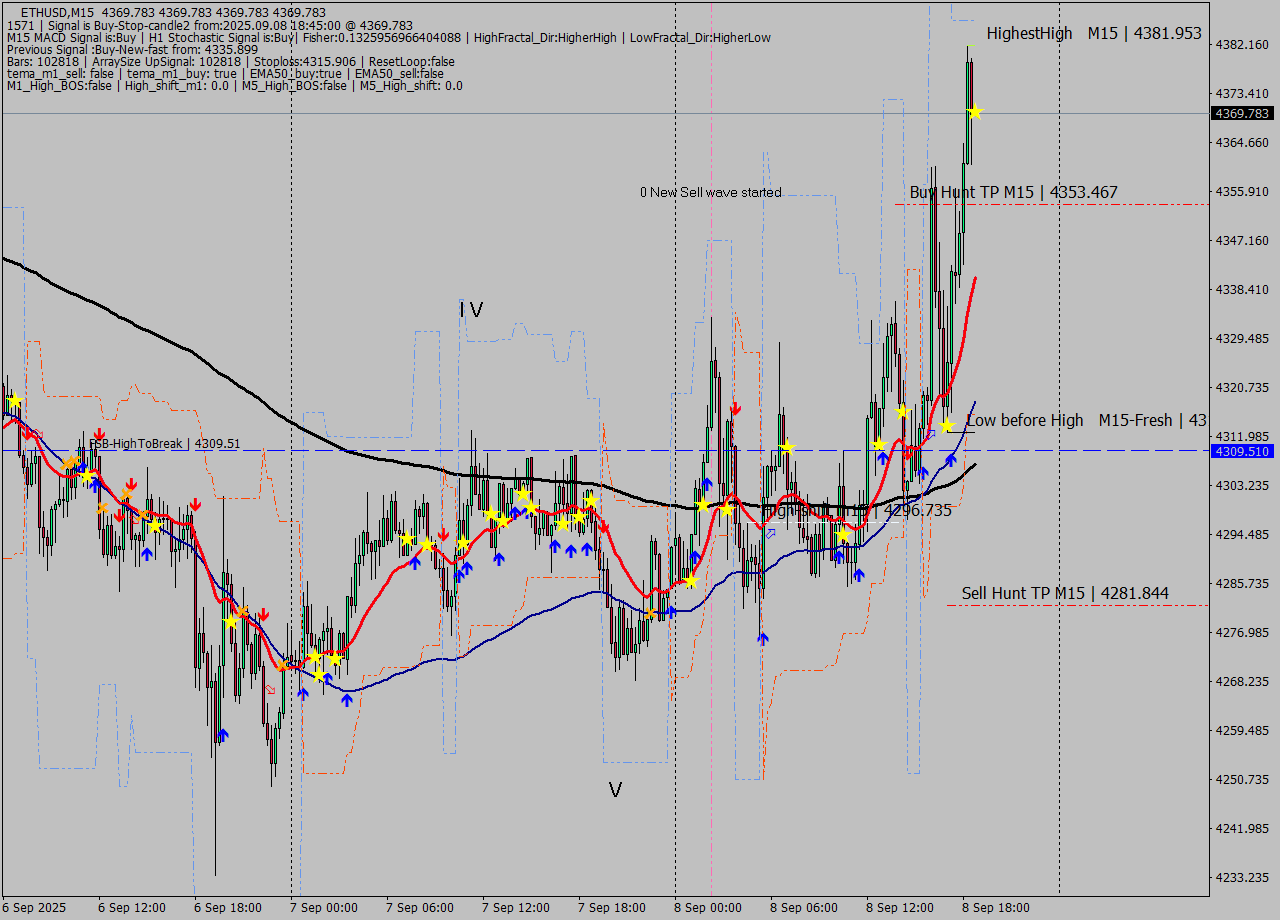Click the yellow star at far-left chart edge
Viewport: 1280px width, 920px height.
(14, 401)
